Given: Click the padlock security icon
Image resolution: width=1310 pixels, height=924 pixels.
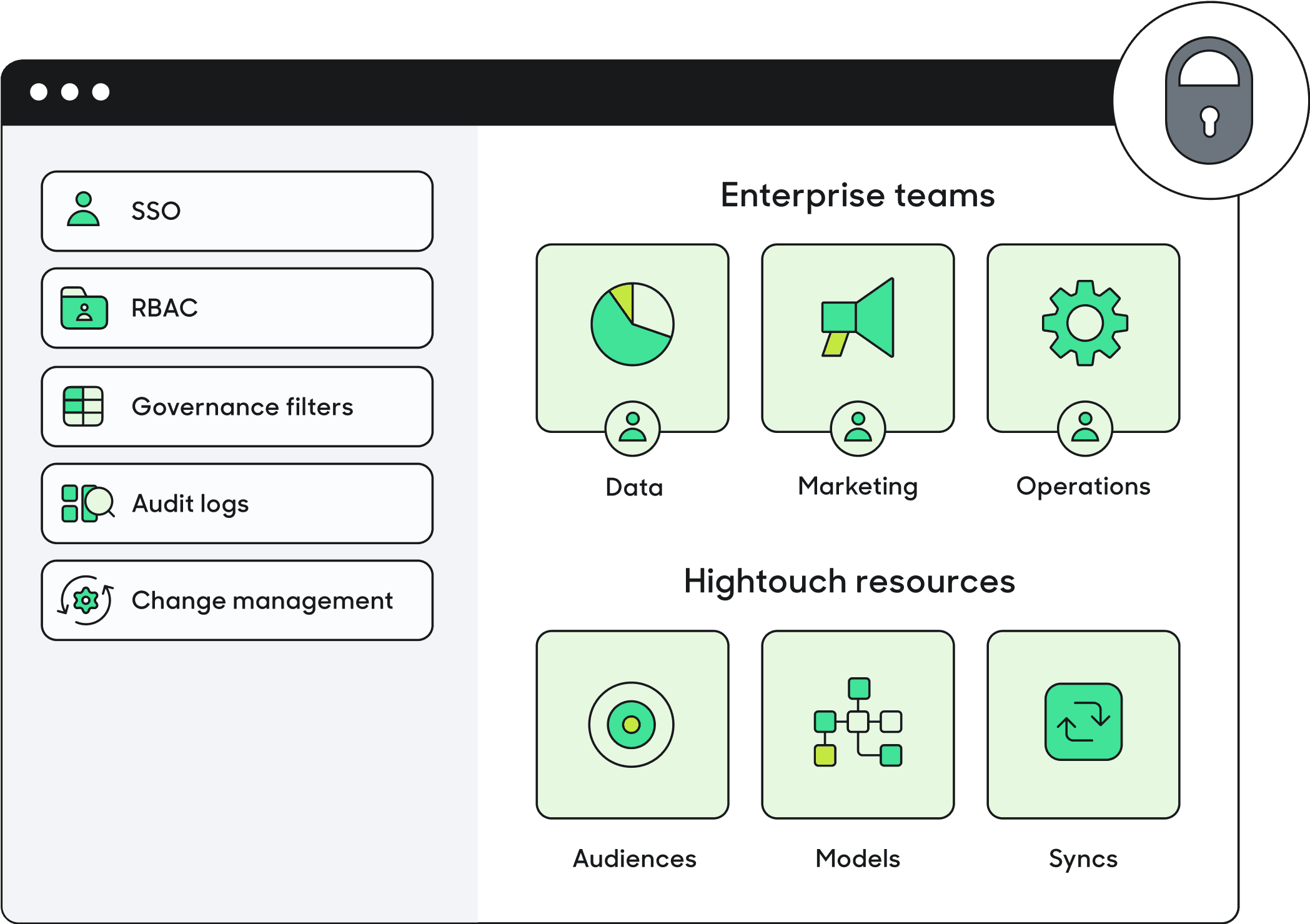Looking at the screenshot, I should tap(1209, 100).
